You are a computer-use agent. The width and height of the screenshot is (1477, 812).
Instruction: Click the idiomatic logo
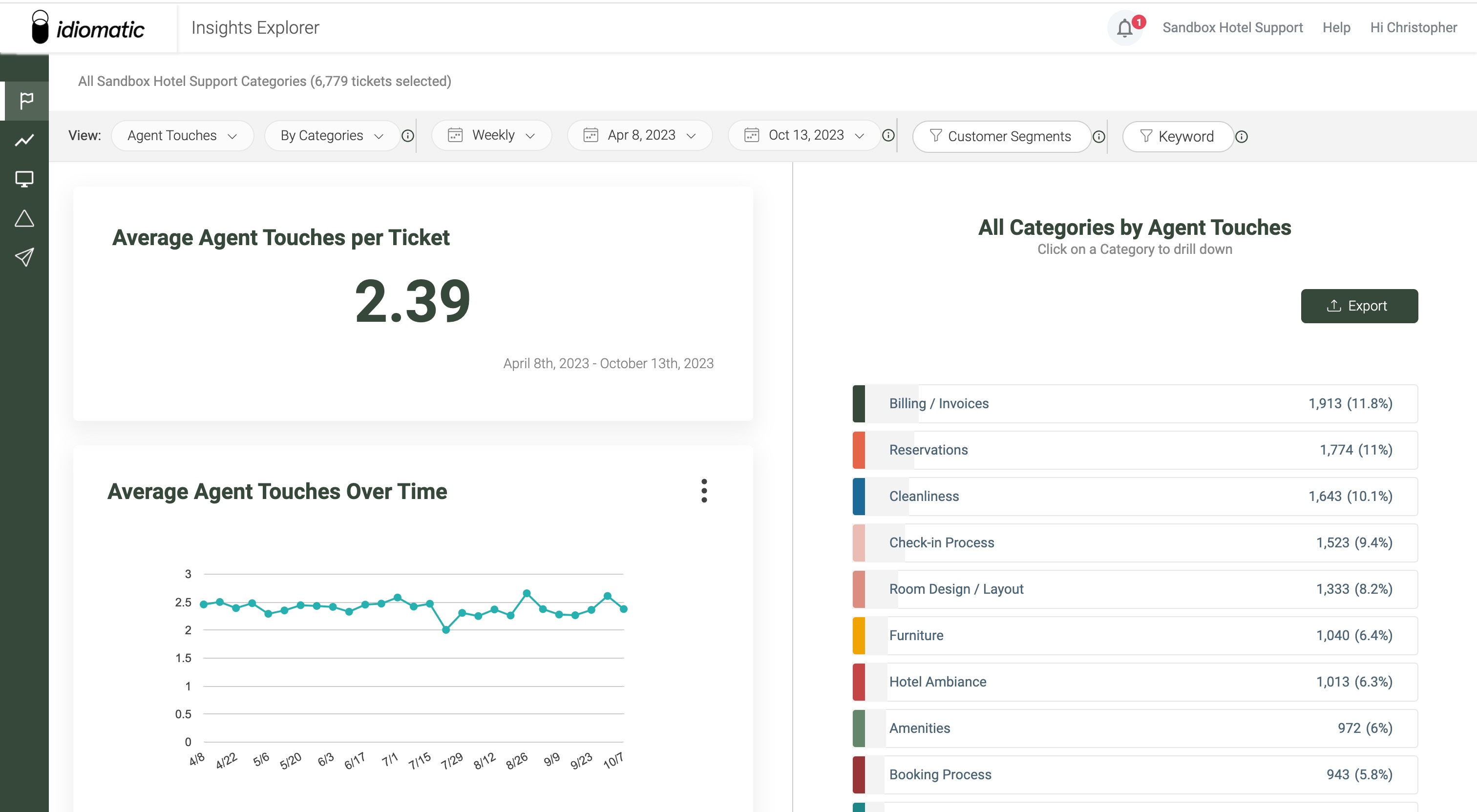pos(88,27)
